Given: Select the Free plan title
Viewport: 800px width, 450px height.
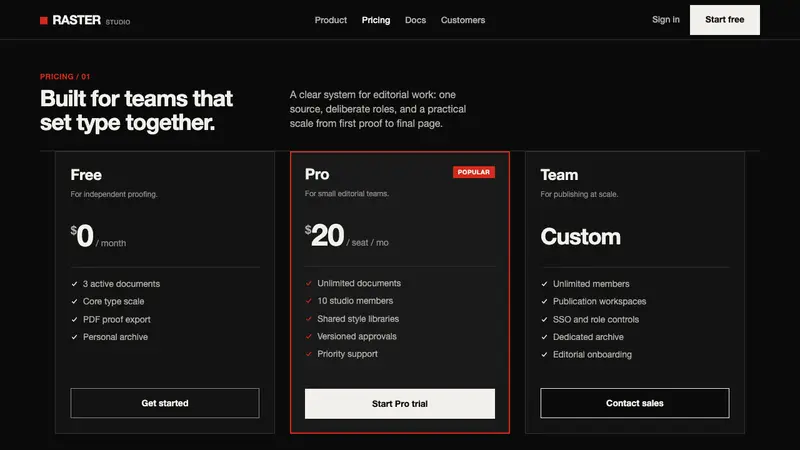Looking at the screenshot, I should [x=86, y=175].
